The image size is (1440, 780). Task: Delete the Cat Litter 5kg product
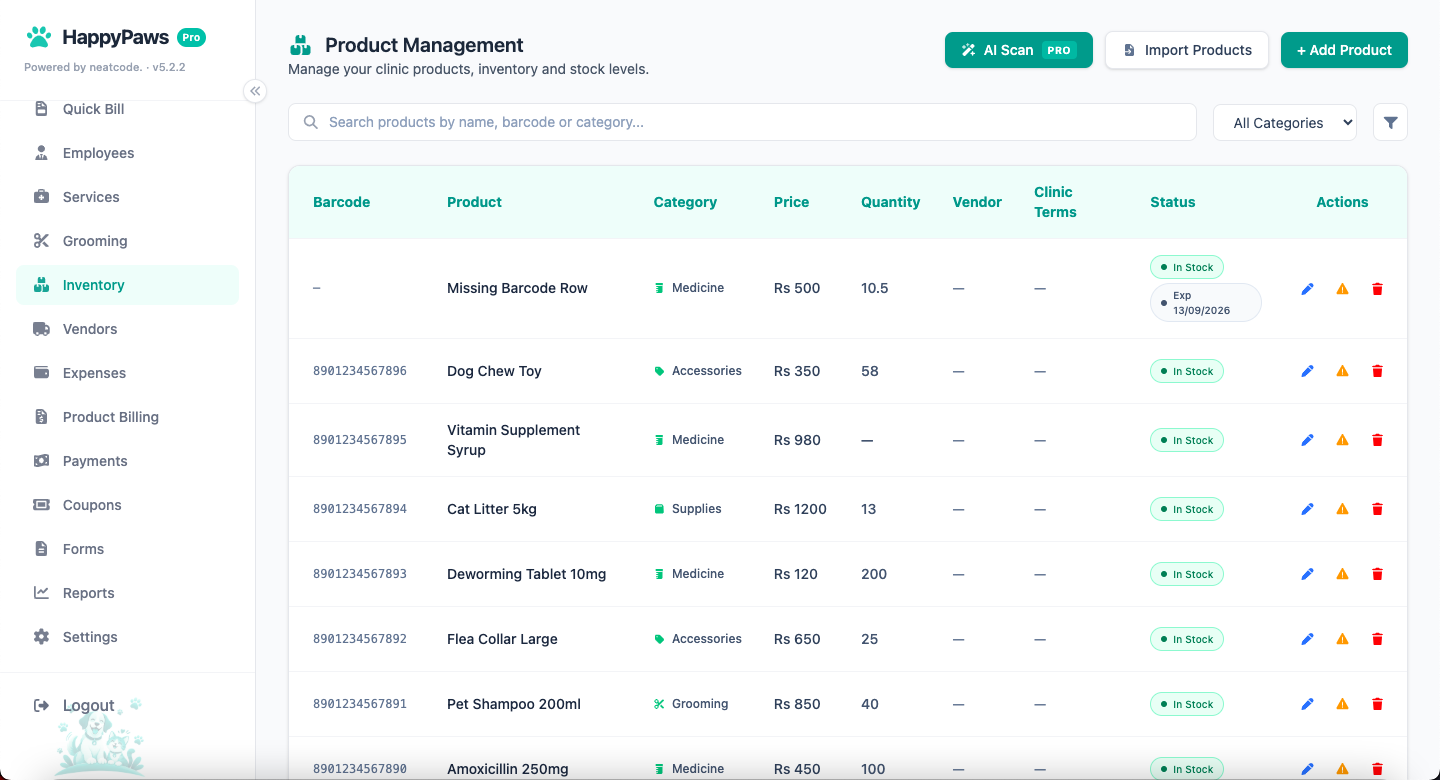click(x=1377, y=509)
